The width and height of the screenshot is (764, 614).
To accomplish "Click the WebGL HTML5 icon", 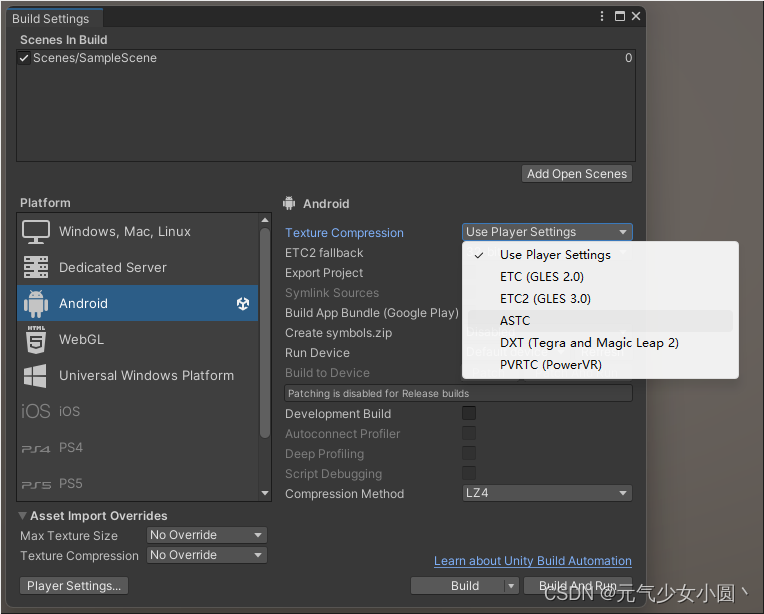I will pyautogui.click(x=36, y=339).
